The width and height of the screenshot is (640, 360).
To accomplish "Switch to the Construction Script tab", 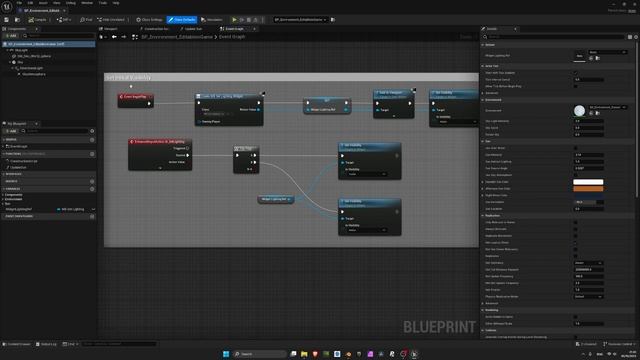I will (x=154, y=29).
